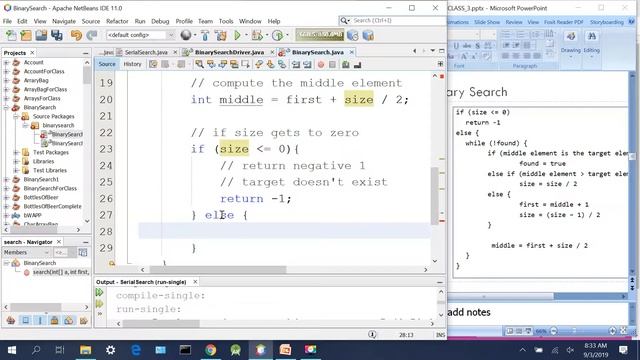Expand the Libraries node
This screenshot has width=640, height=360.
pos(16,161)
